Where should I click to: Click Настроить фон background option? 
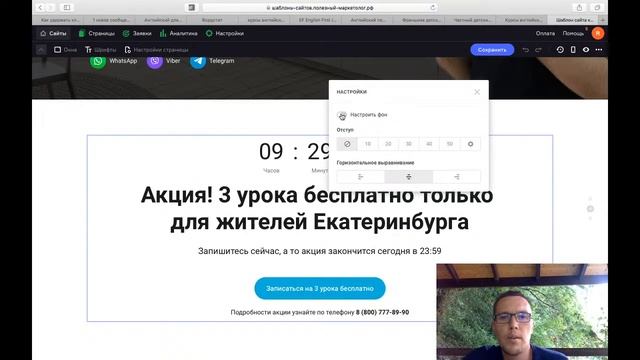[x=362, y=116]
